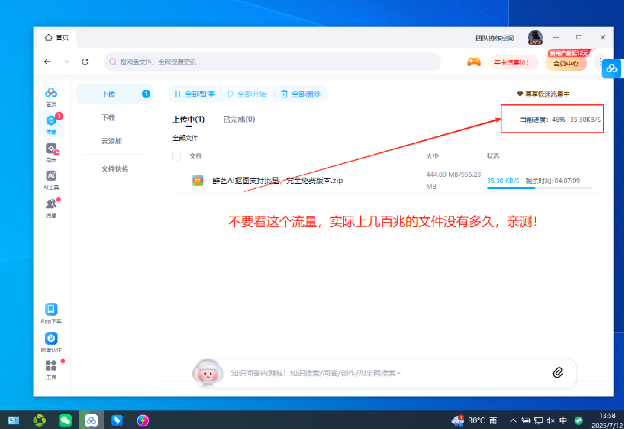Open the friends icon with red dot
This screenshot has width=624, height=429.
click(51, 208)
